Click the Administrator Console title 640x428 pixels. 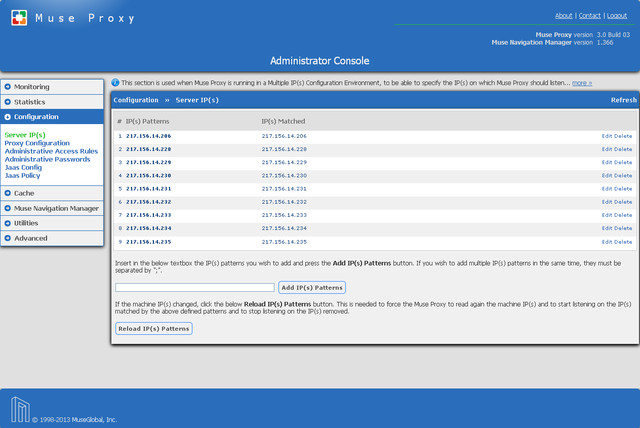[320, 61]
